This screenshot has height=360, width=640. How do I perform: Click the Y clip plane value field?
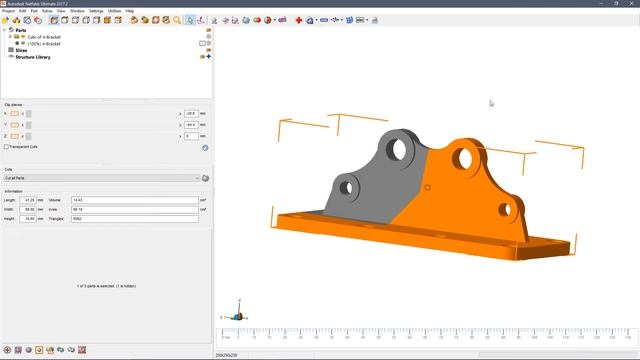pos(191,125)
